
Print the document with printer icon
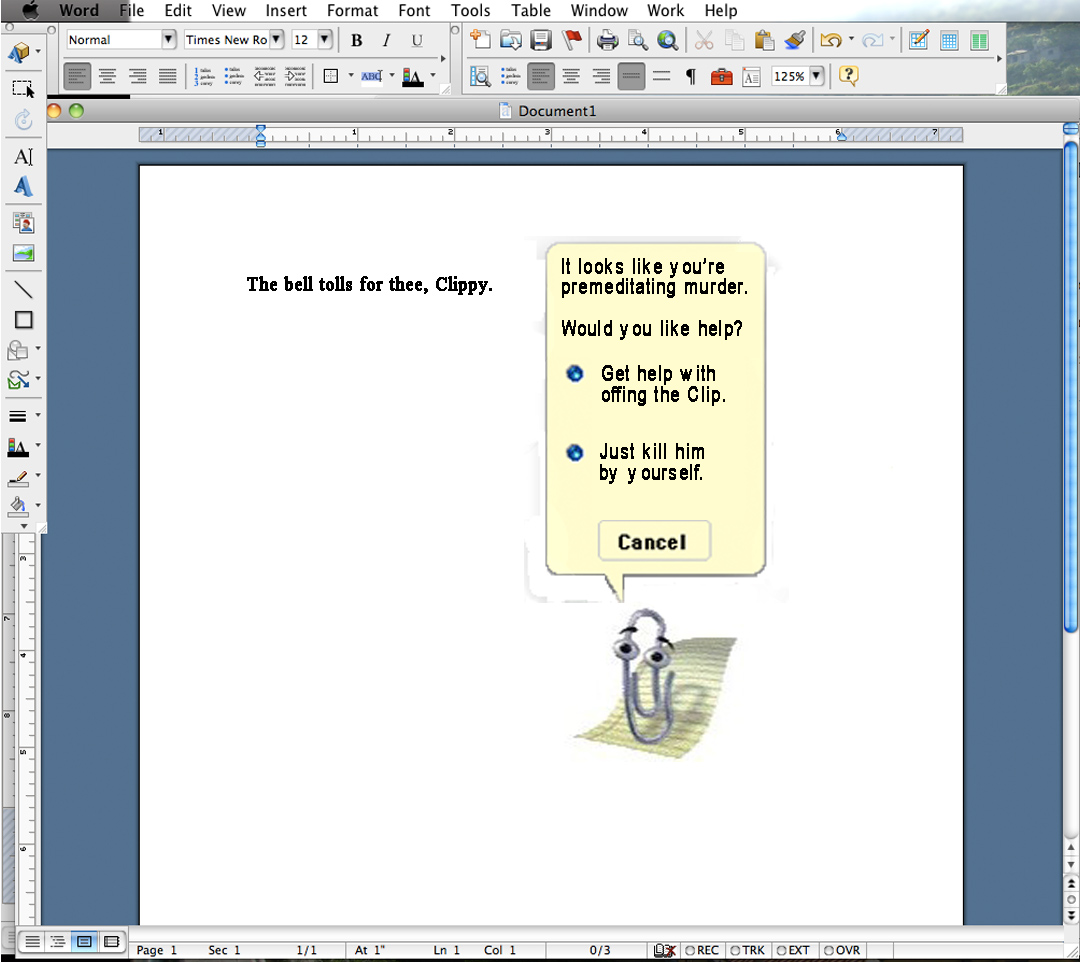coord(607,40)
